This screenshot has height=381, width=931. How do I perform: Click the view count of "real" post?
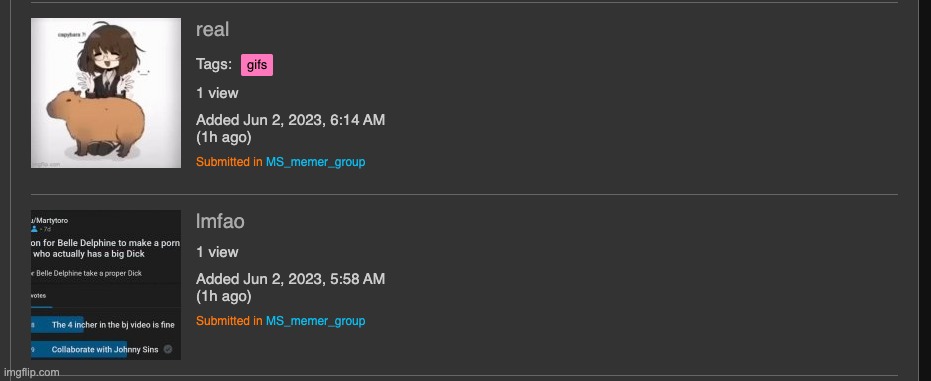(217, 93)
